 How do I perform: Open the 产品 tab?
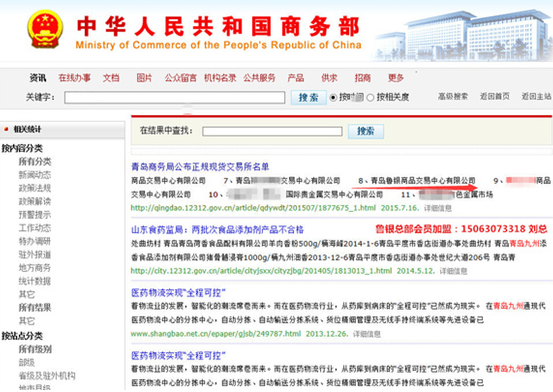click(296, 78)
